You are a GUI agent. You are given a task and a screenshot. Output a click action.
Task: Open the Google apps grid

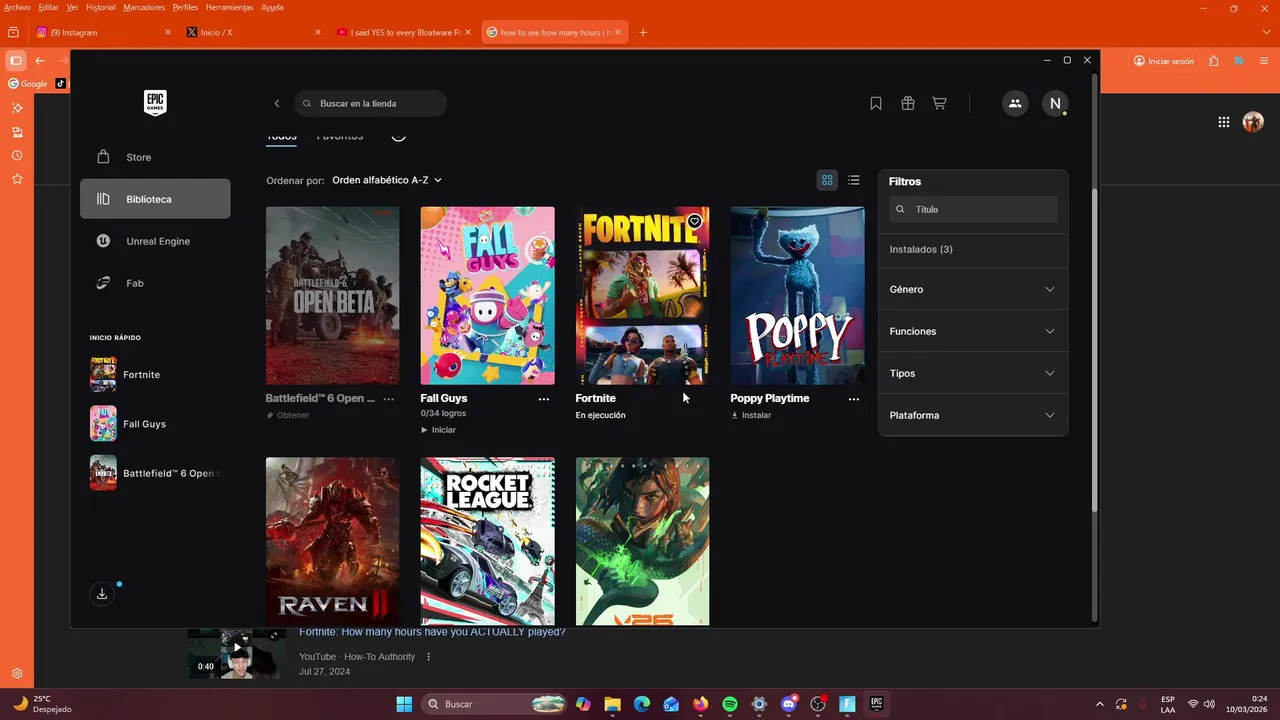pyautogui.click(x=1224, y=122)
